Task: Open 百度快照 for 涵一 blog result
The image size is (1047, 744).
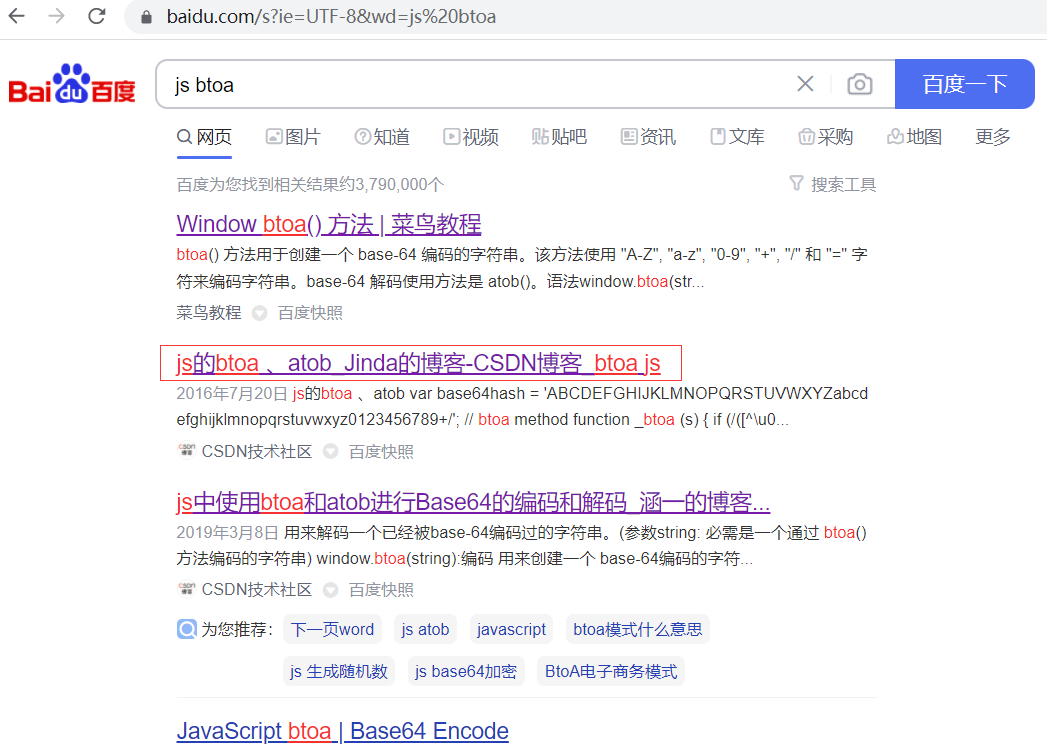Action: 381,590
